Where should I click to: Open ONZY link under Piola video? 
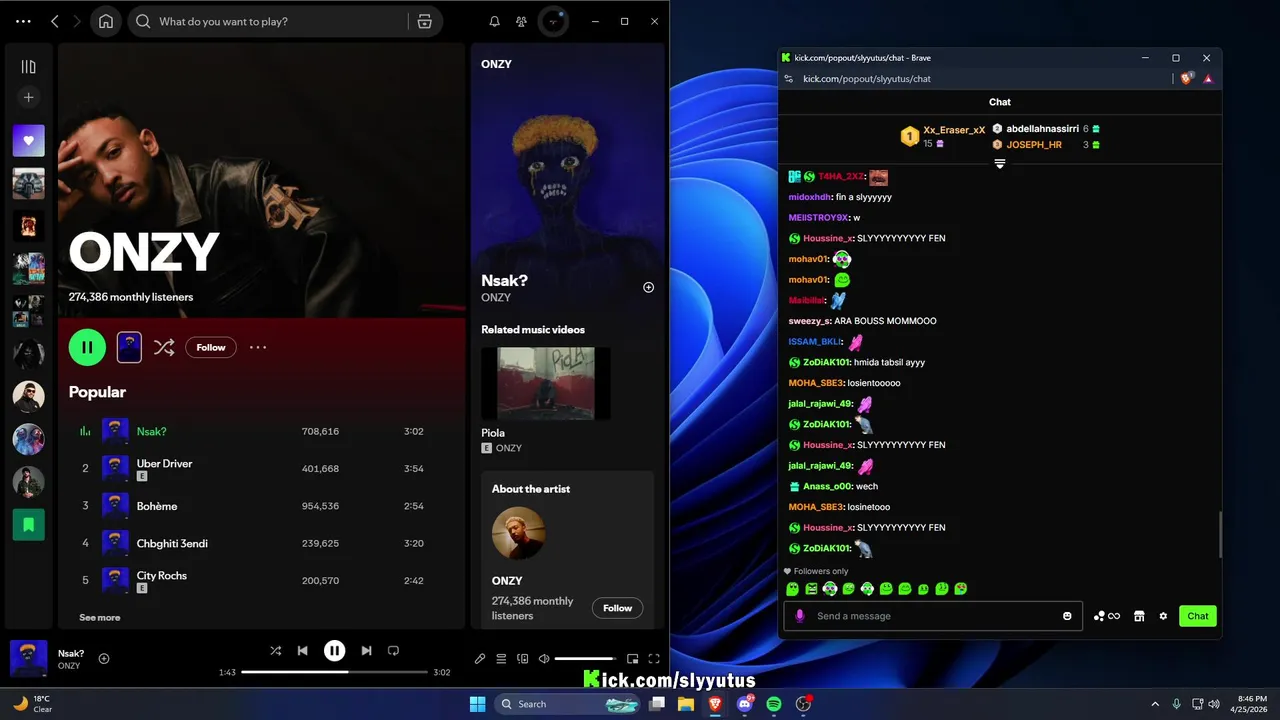pos(508,448)
